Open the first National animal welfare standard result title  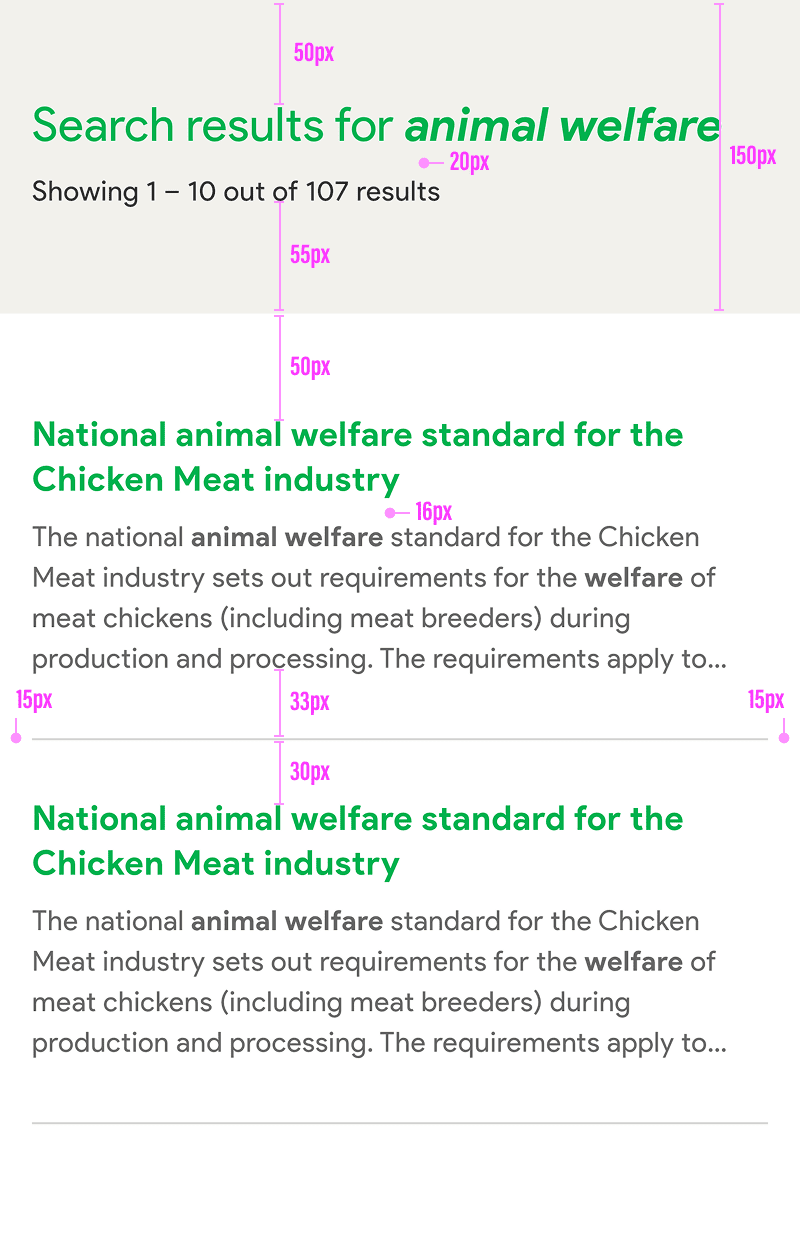coord(357,457)
